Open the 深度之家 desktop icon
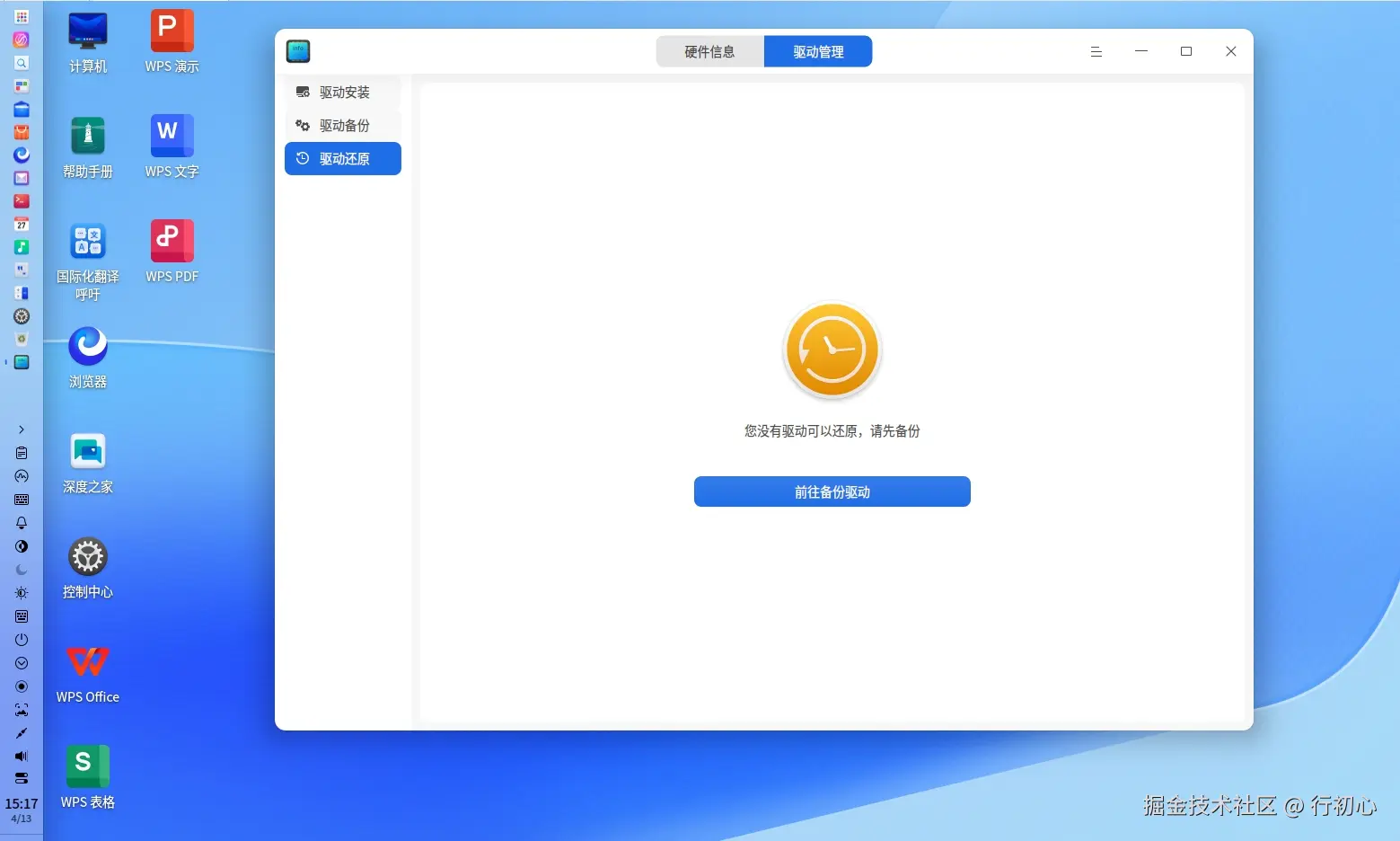This screenshot has width=1400, height=841. 88,463
